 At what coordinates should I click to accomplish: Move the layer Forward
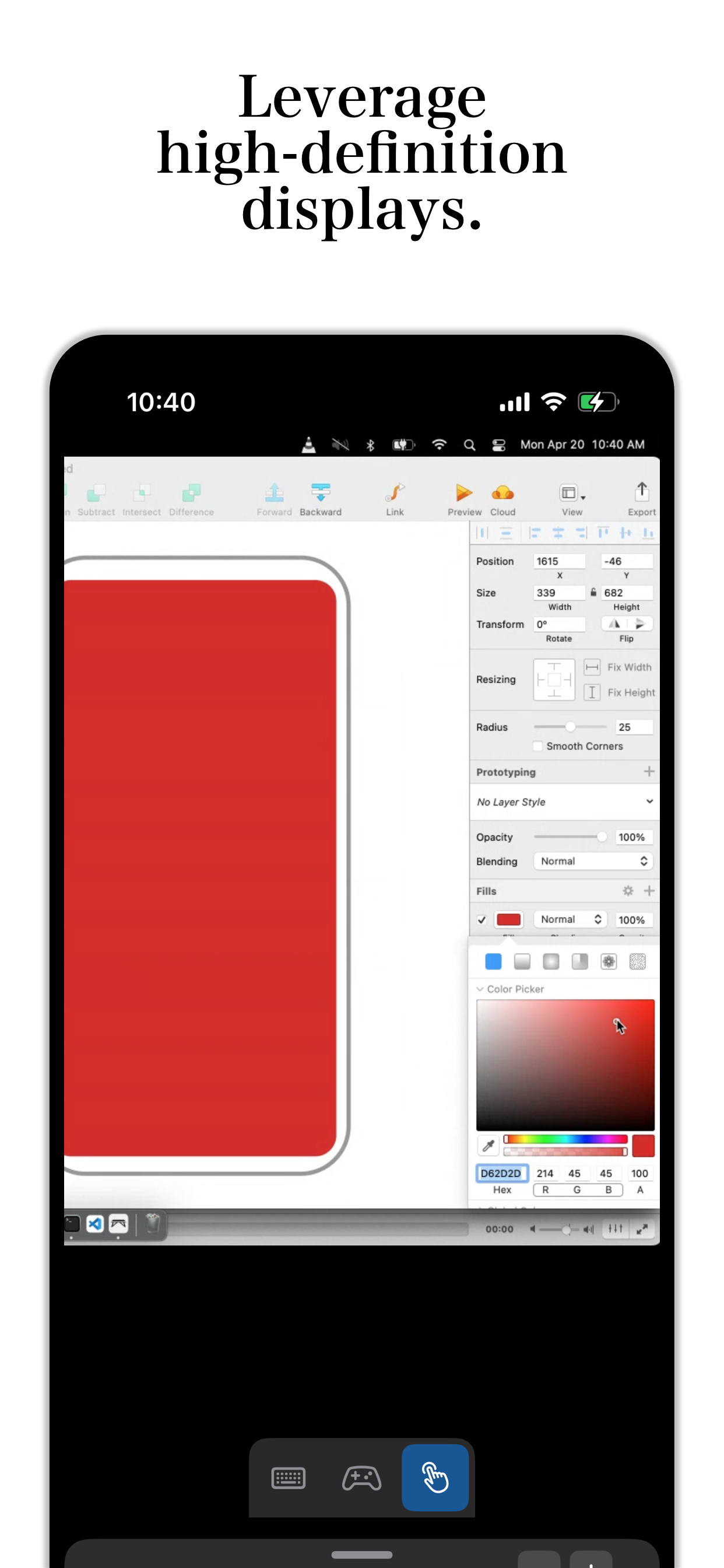click(x=275, y=500)
